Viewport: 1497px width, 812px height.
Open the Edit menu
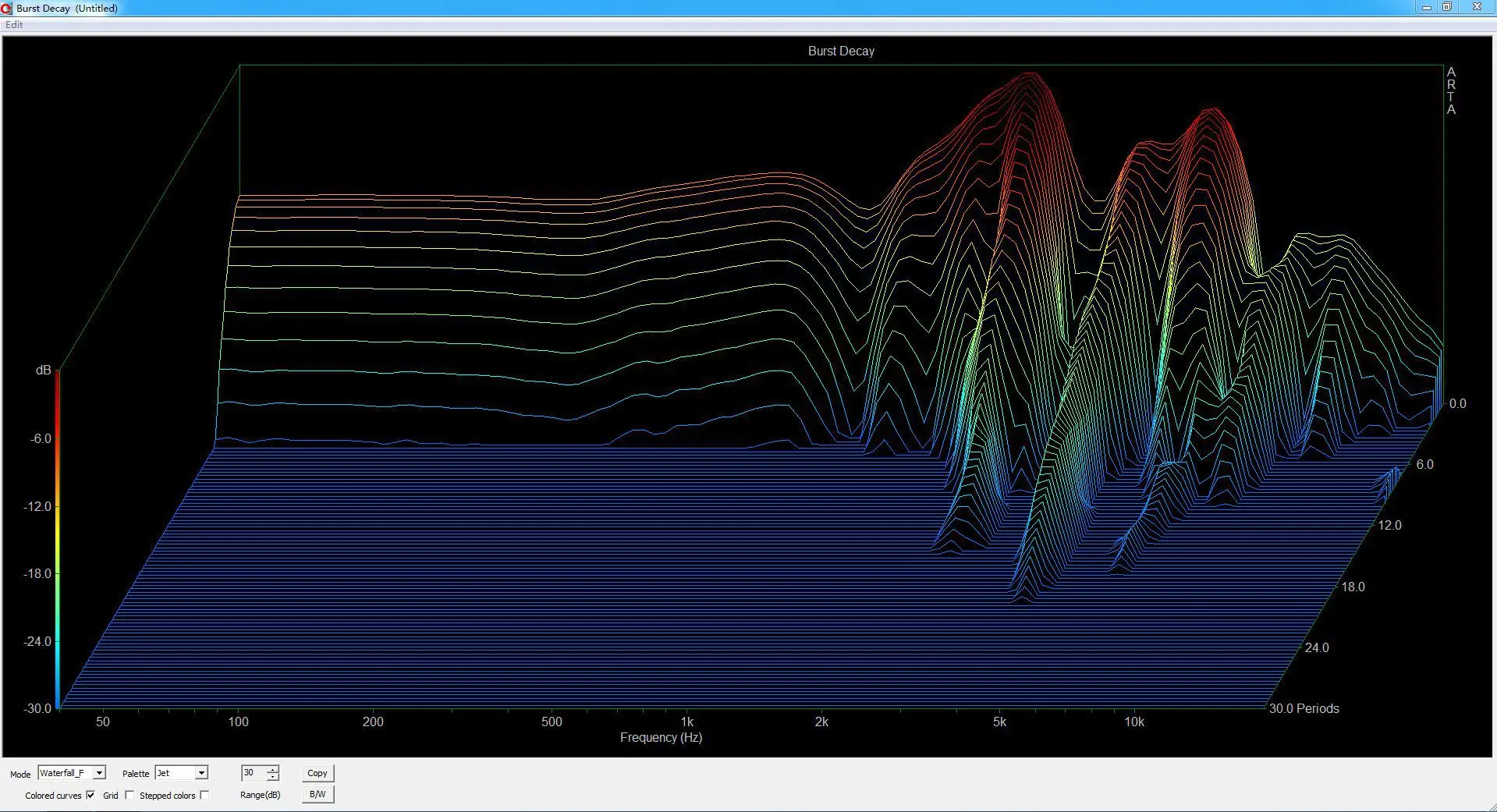tap(14, 25)
